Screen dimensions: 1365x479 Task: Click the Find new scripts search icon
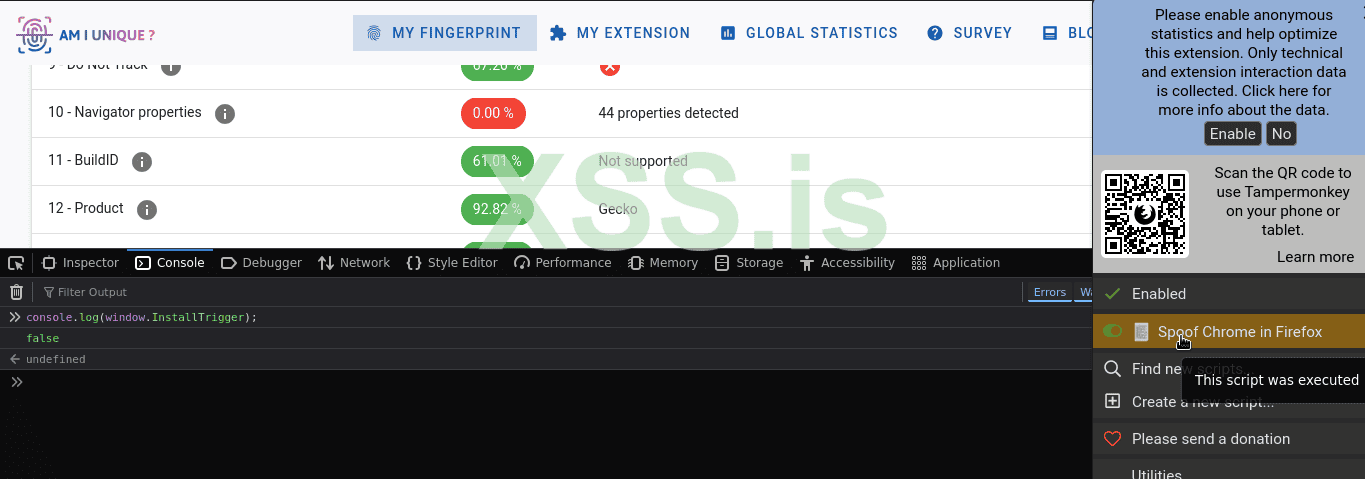(1112, 369)
